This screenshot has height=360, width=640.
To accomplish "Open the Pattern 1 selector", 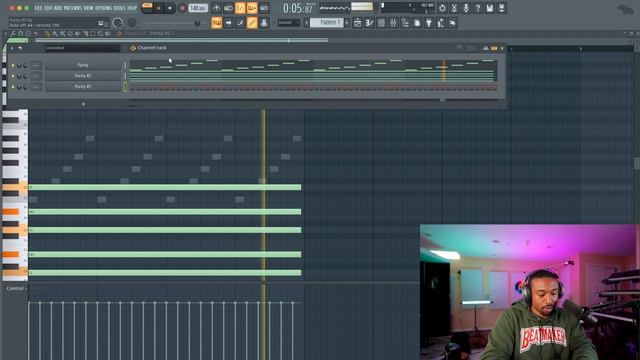I will pyautogui.click(x=327, y=23).
